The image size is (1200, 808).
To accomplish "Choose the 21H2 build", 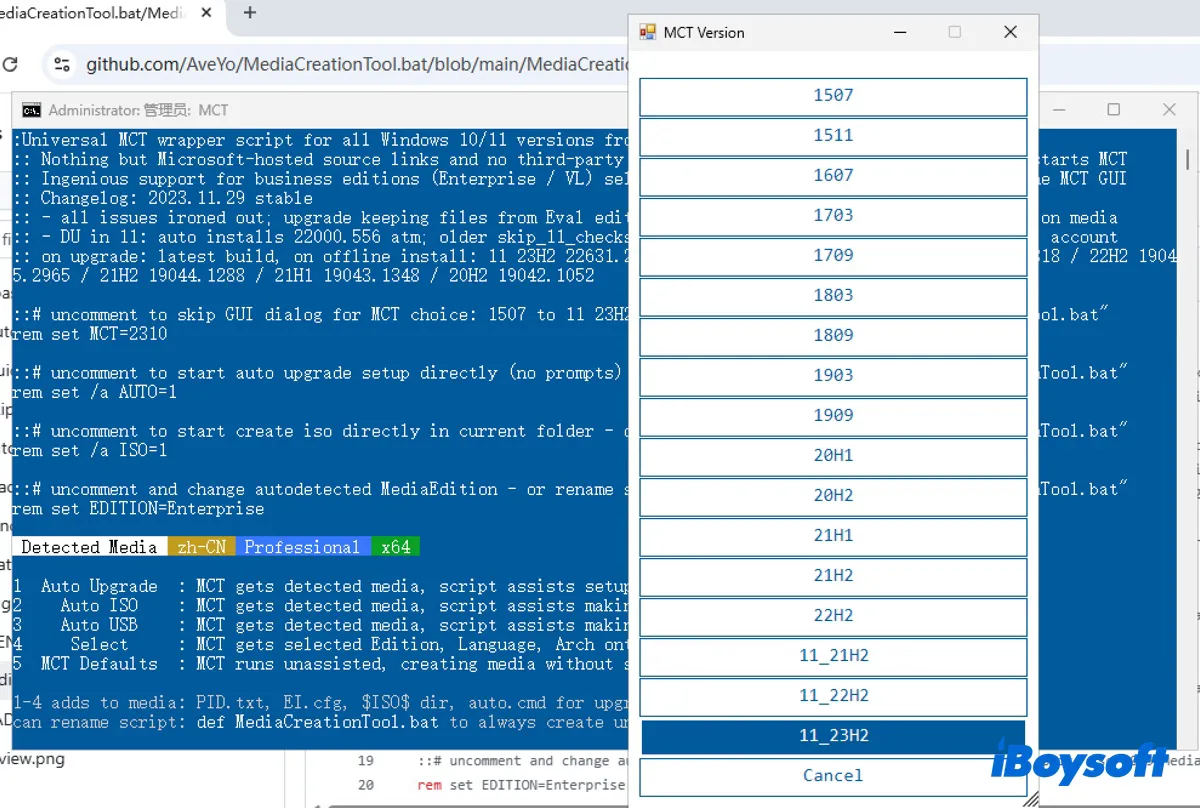I will (833, 576).
